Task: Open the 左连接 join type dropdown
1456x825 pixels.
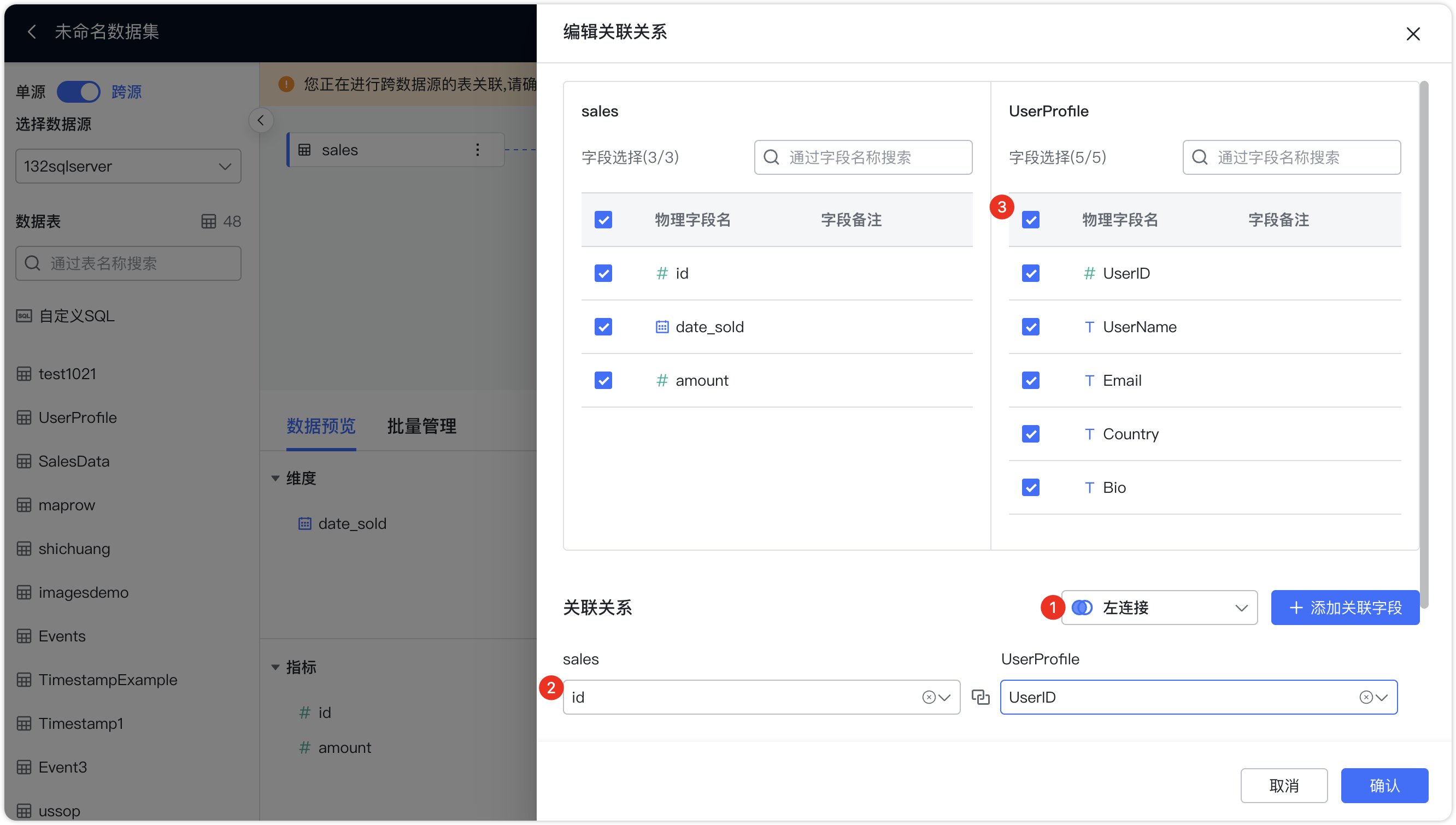Action: tap(1159, 608)
